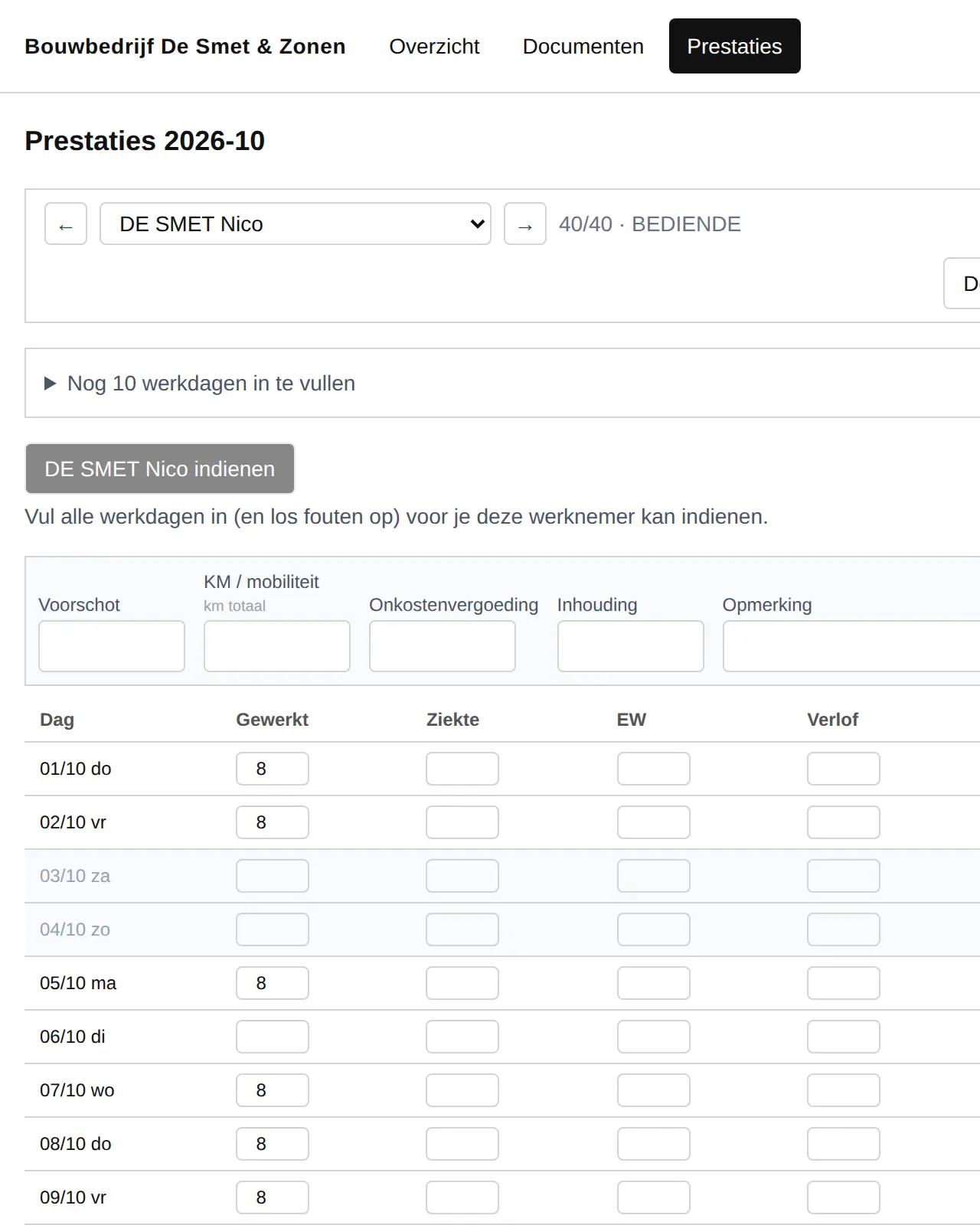
Task: Click Verlof field for 02/10 vr
Action: tap(844, 822)
